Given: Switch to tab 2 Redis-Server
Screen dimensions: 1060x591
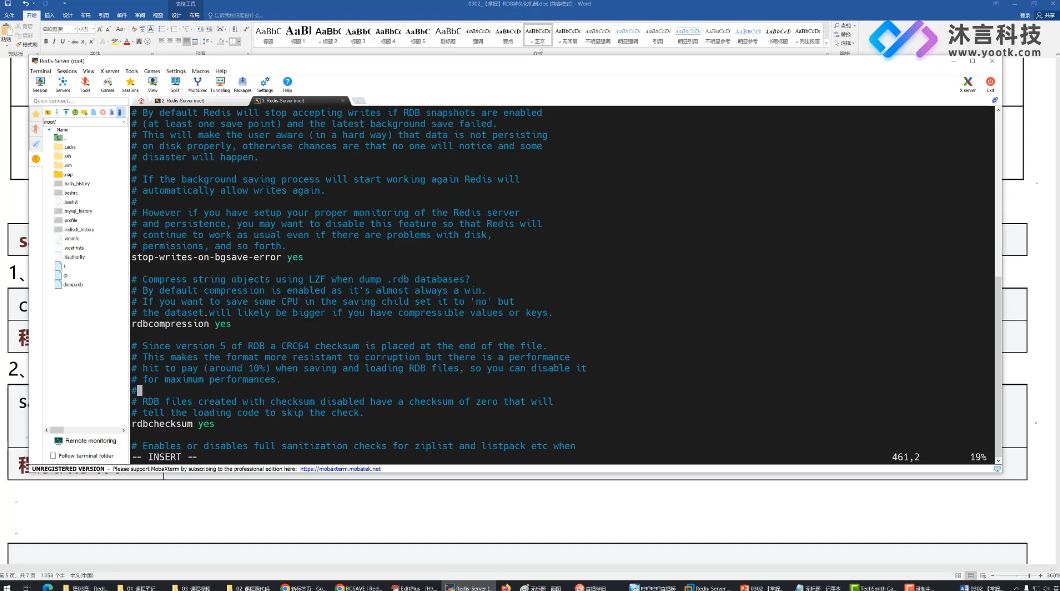Looking at the screenshot, I should 183,101.
